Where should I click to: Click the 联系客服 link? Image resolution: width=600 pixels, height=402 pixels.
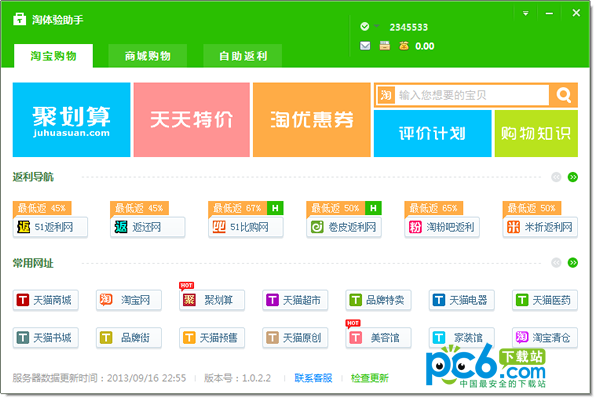click(313, 378)
